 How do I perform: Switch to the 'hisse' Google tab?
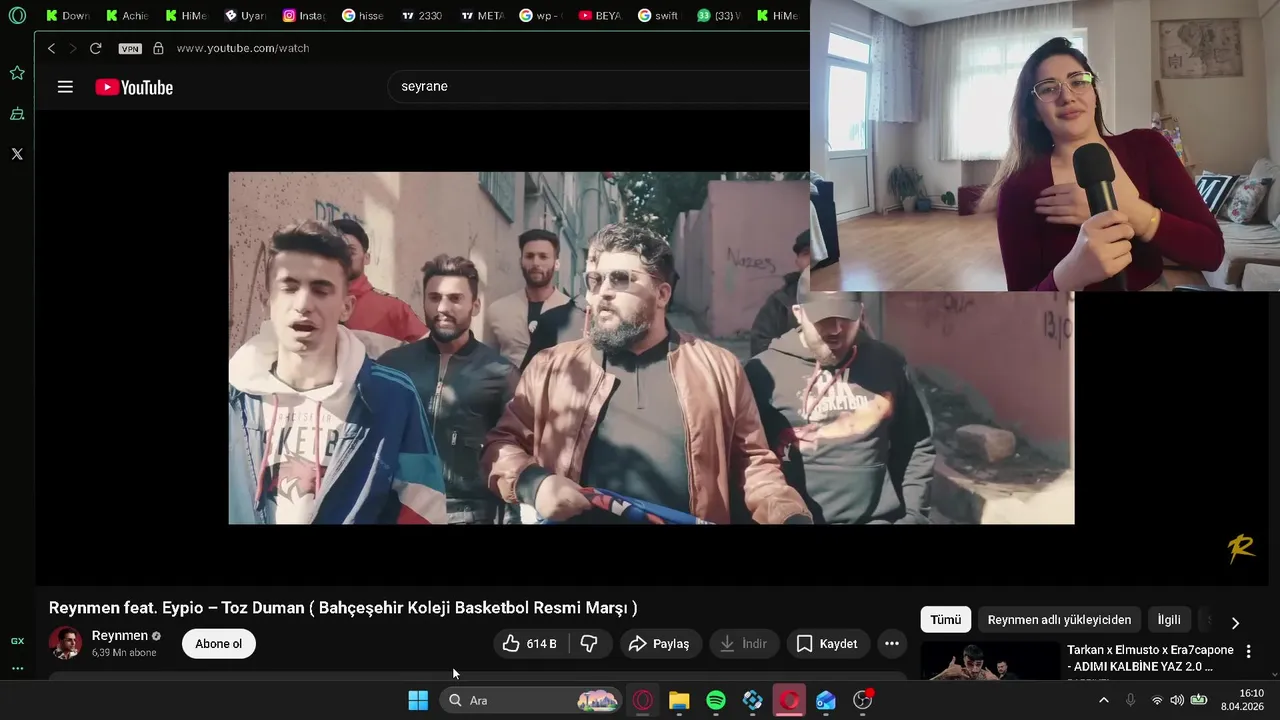click(x=362, y=16)
